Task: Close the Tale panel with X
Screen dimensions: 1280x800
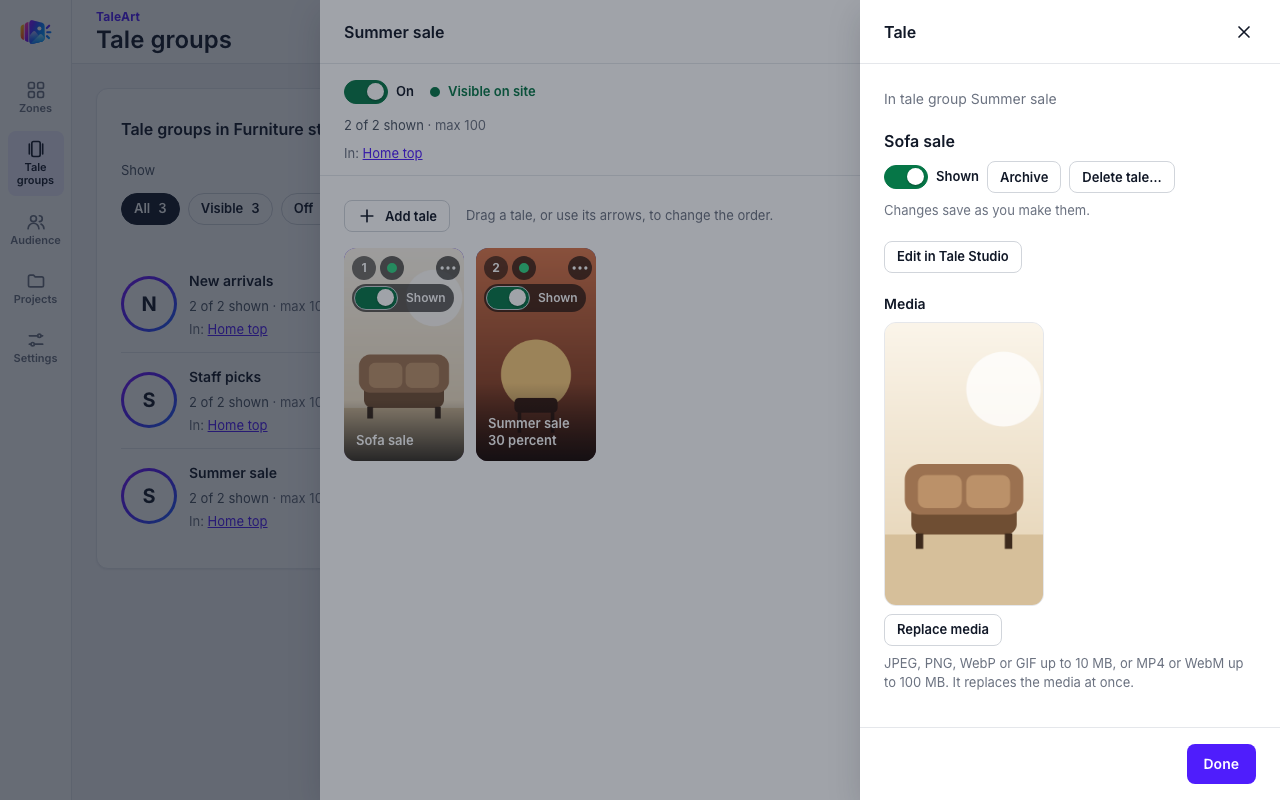Action: pos(1244,32)
